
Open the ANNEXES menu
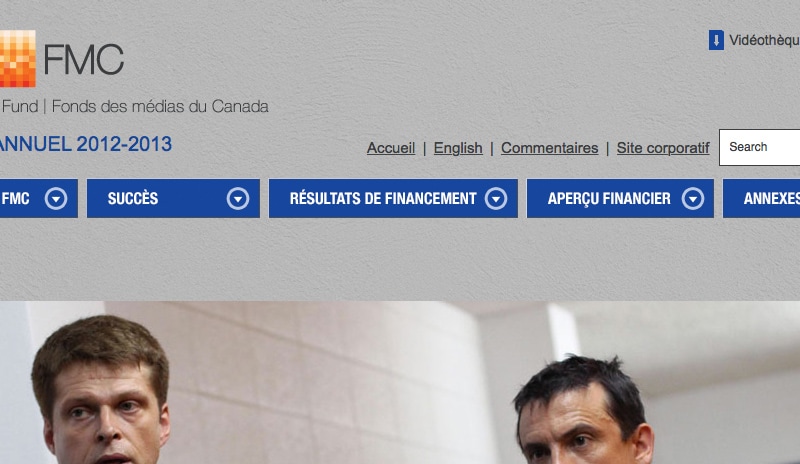(x=762, y=199)
